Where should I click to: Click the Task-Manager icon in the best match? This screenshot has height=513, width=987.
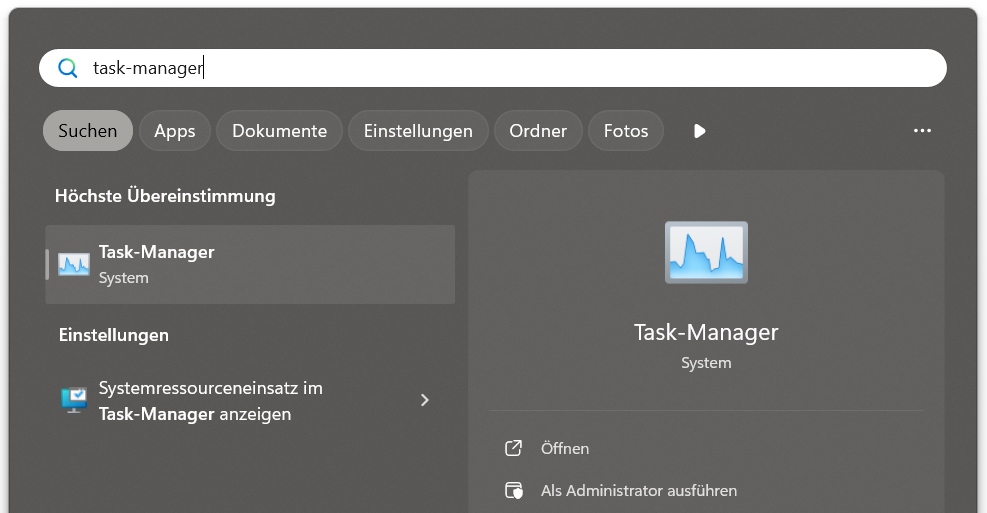tap(74, 264)
